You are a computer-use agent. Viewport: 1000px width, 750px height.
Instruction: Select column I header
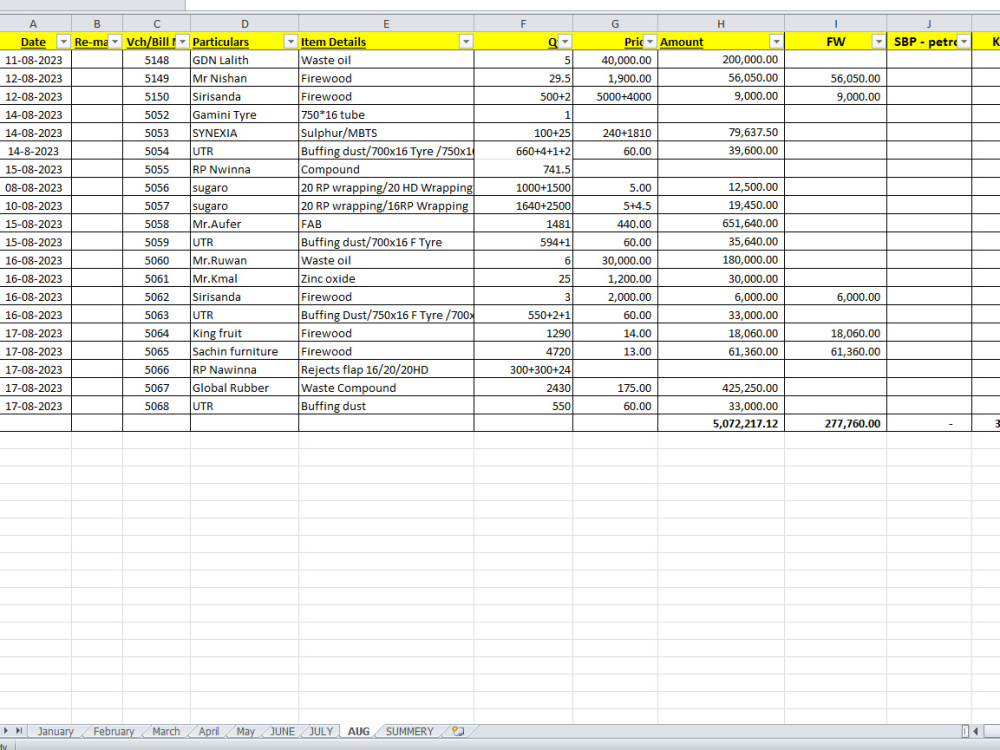[835, 24]
